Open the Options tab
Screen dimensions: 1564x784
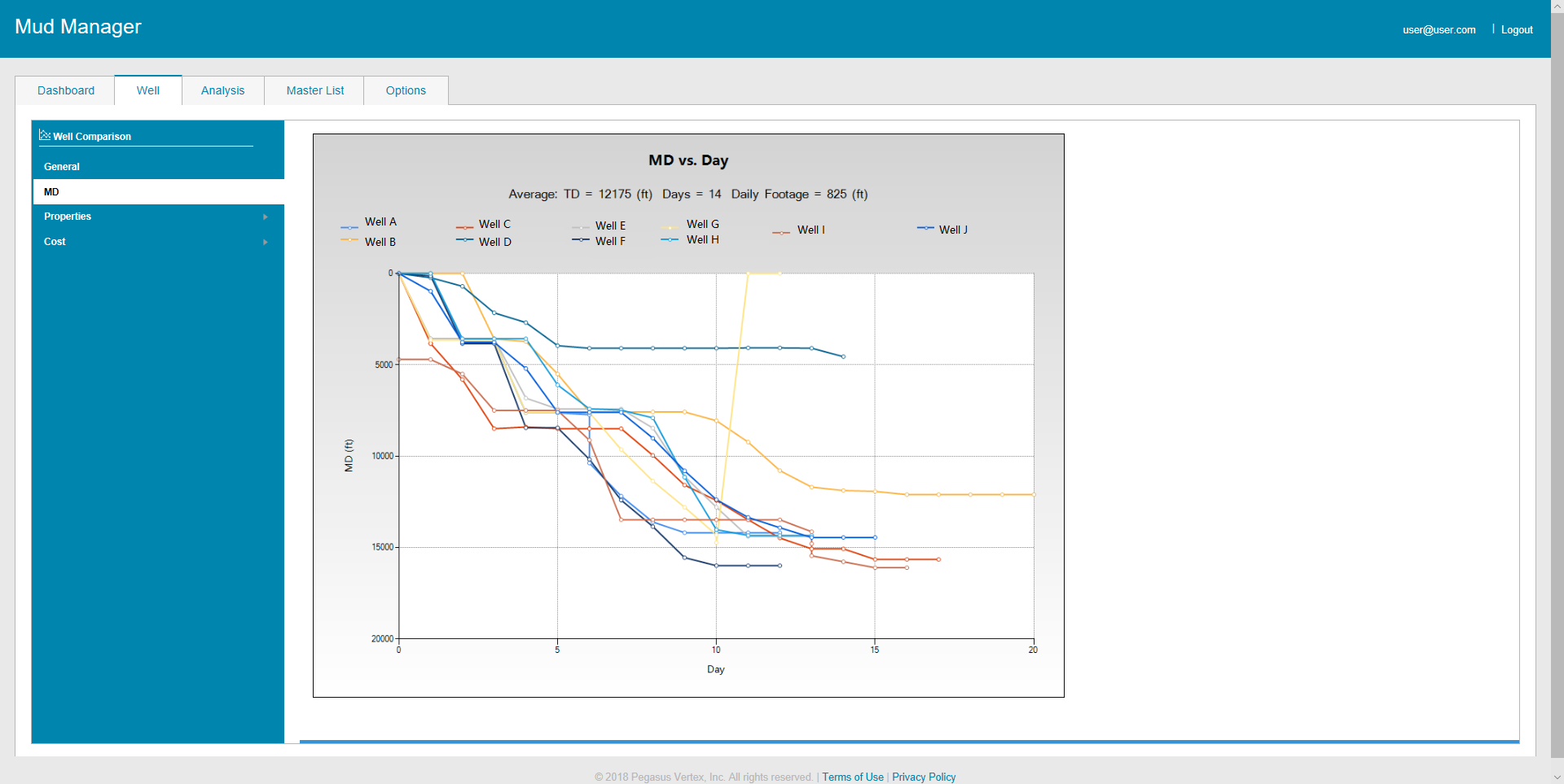[x=406, y=90]
